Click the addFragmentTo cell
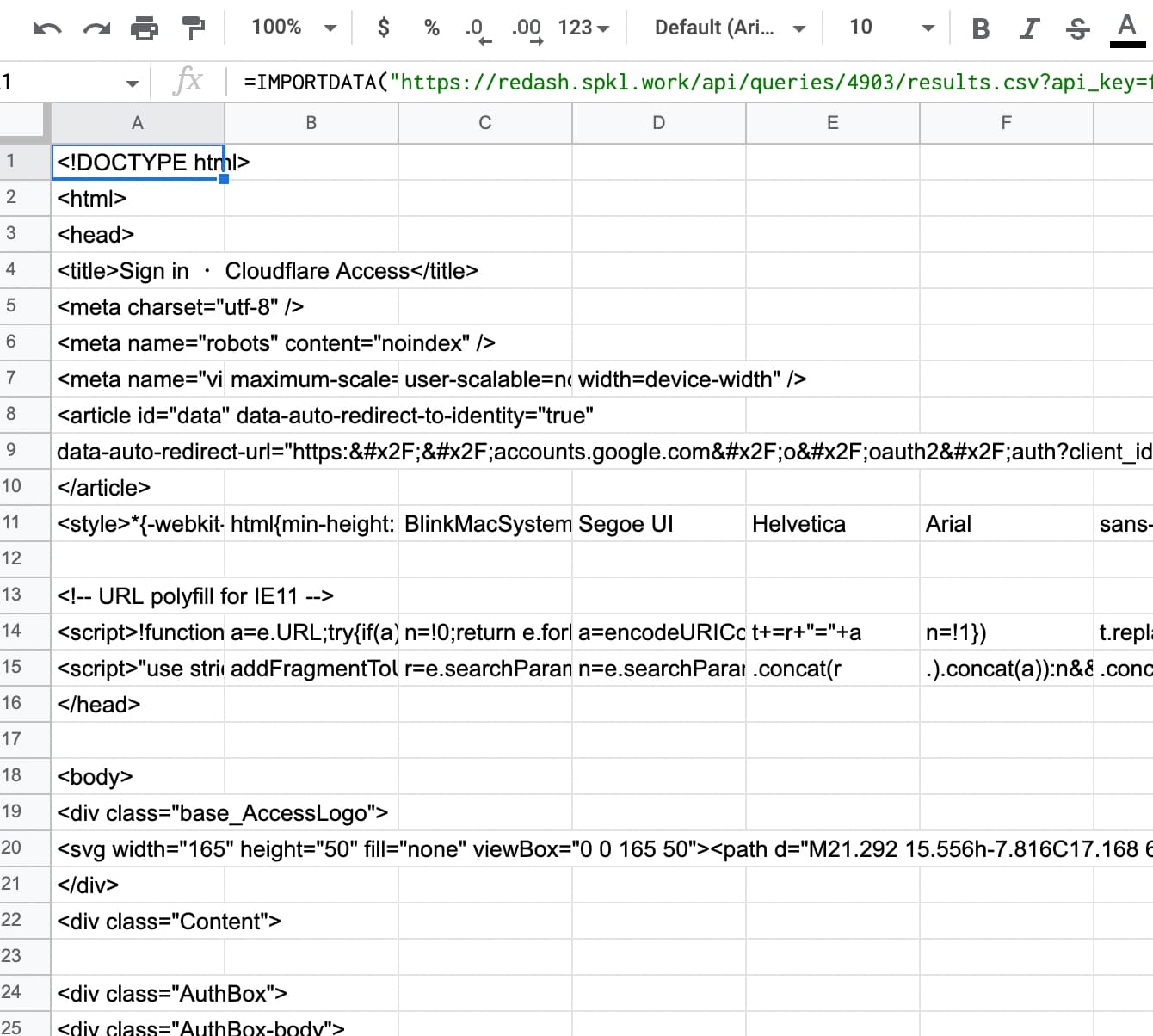The image size is (1153, 1036). pyautogui.click(x=311, y=669)
